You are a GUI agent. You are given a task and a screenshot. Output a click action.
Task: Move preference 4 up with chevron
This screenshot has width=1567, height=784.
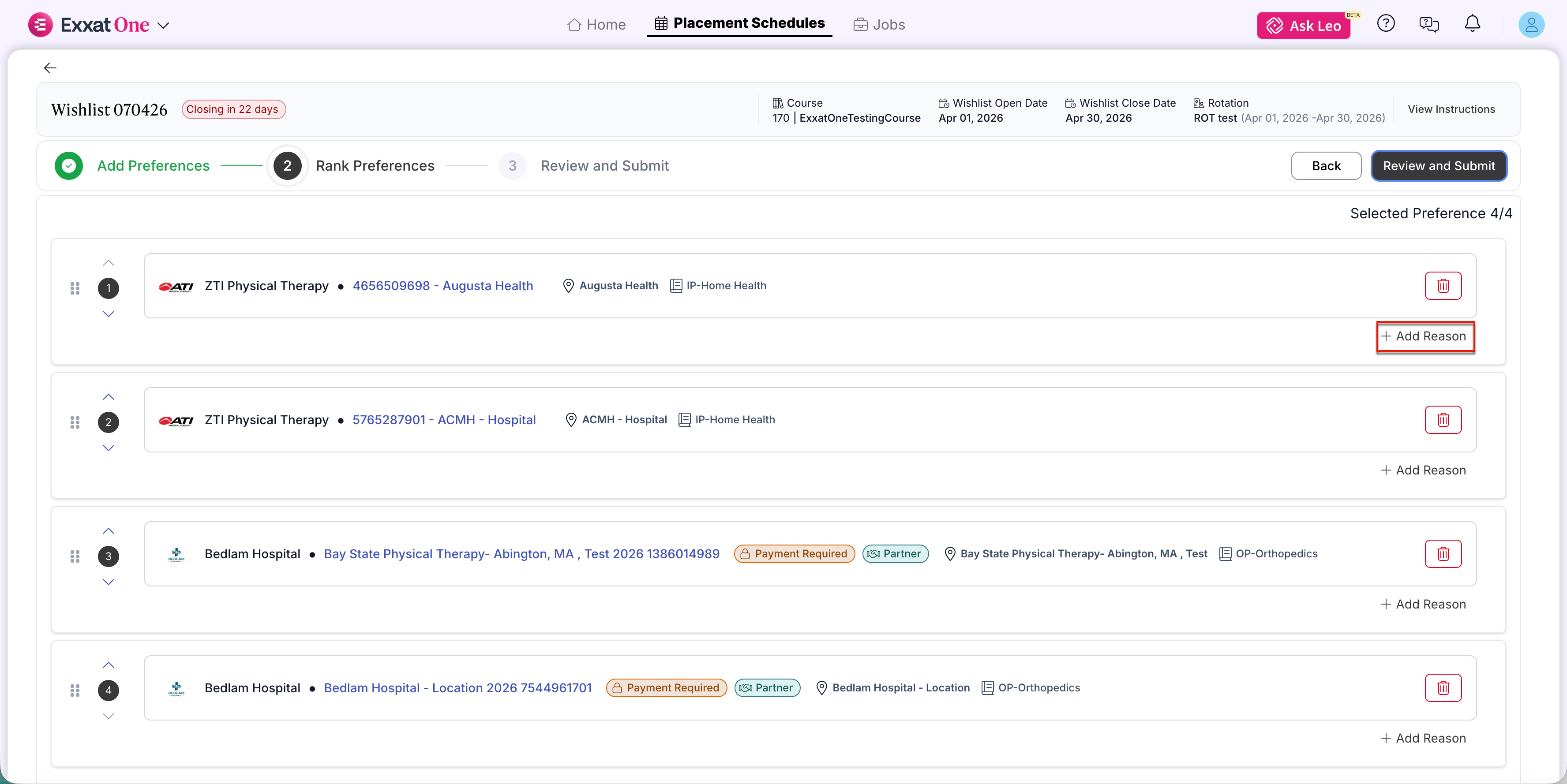pyautogui.click(x=108, y=665)
